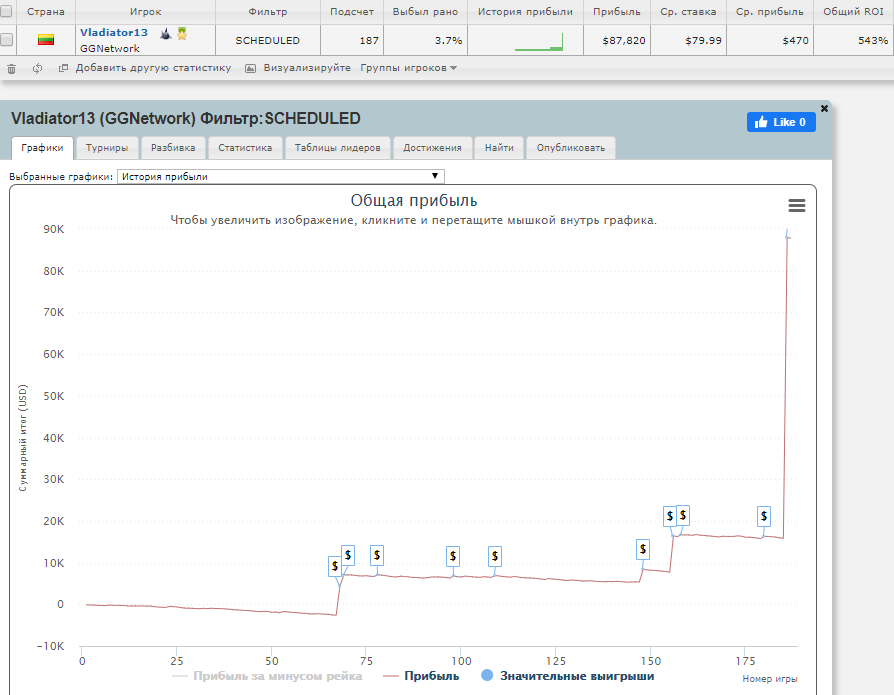Click the Facebook Like button
894x695 pixels.
point(781,122)
